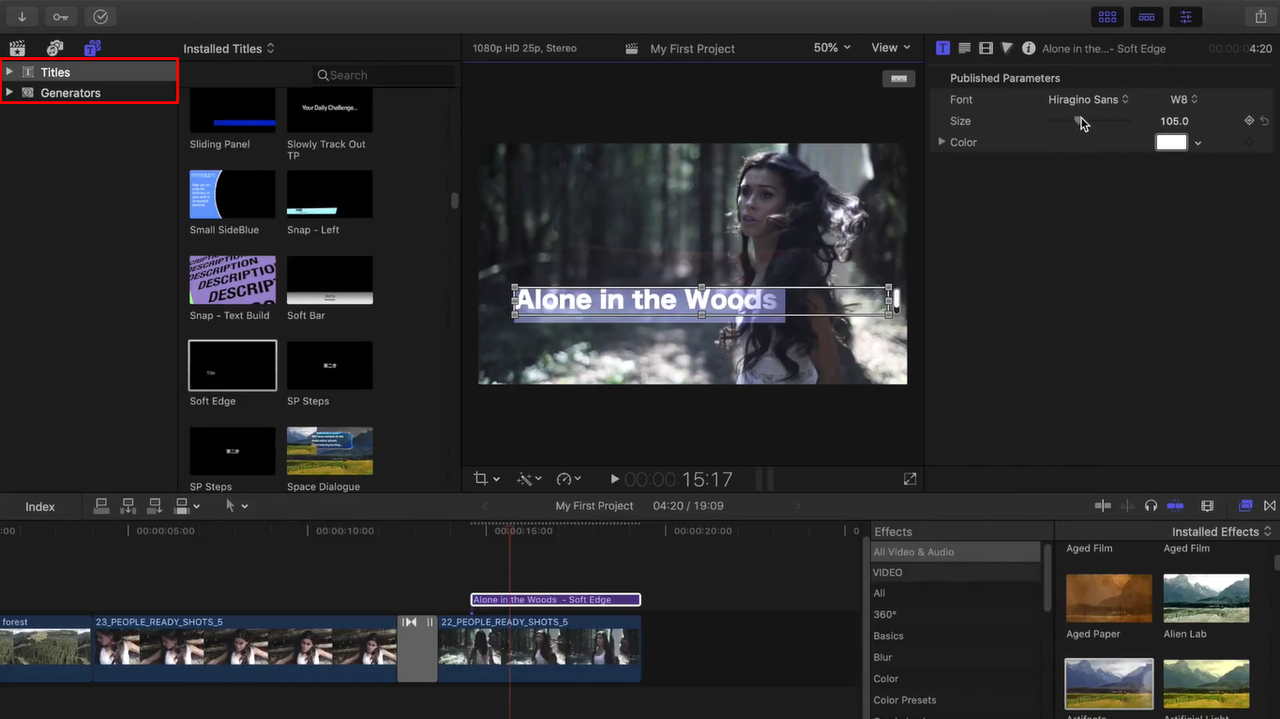Open the timeline Index button
Screen dimensions: 1280x719
click(x=40, y=507)
